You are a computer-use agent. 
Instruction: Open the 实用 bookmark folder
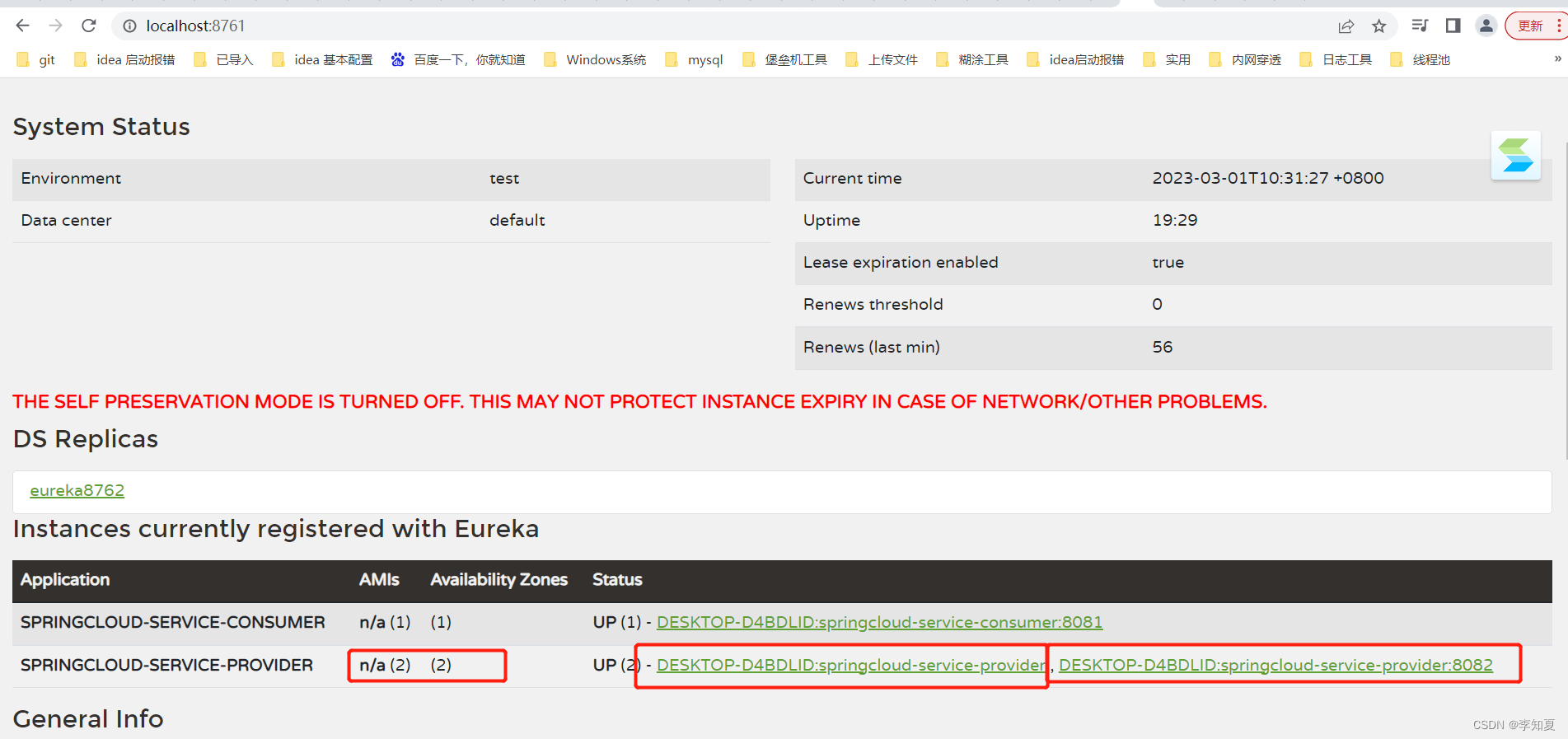pos(1167,59)
